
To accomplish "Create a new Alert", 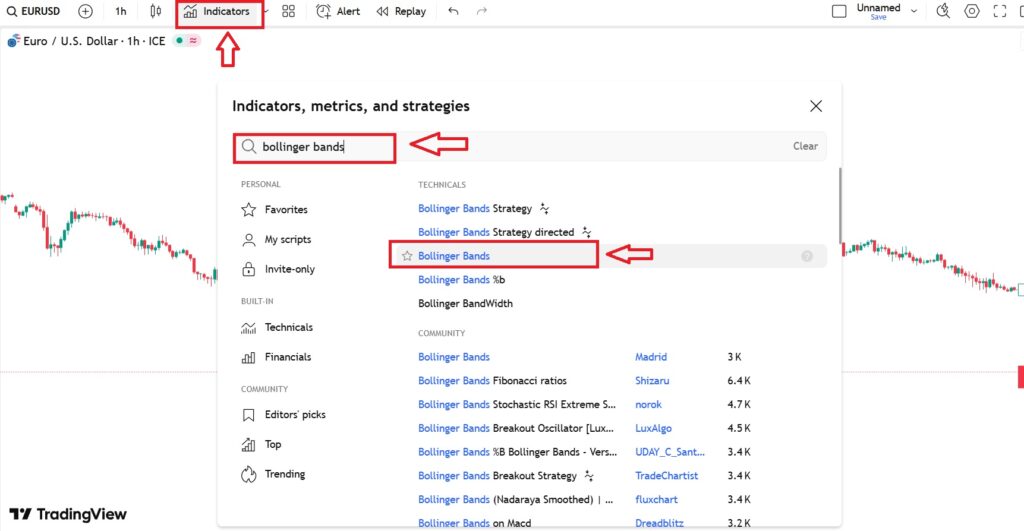I will coord(338,12).
